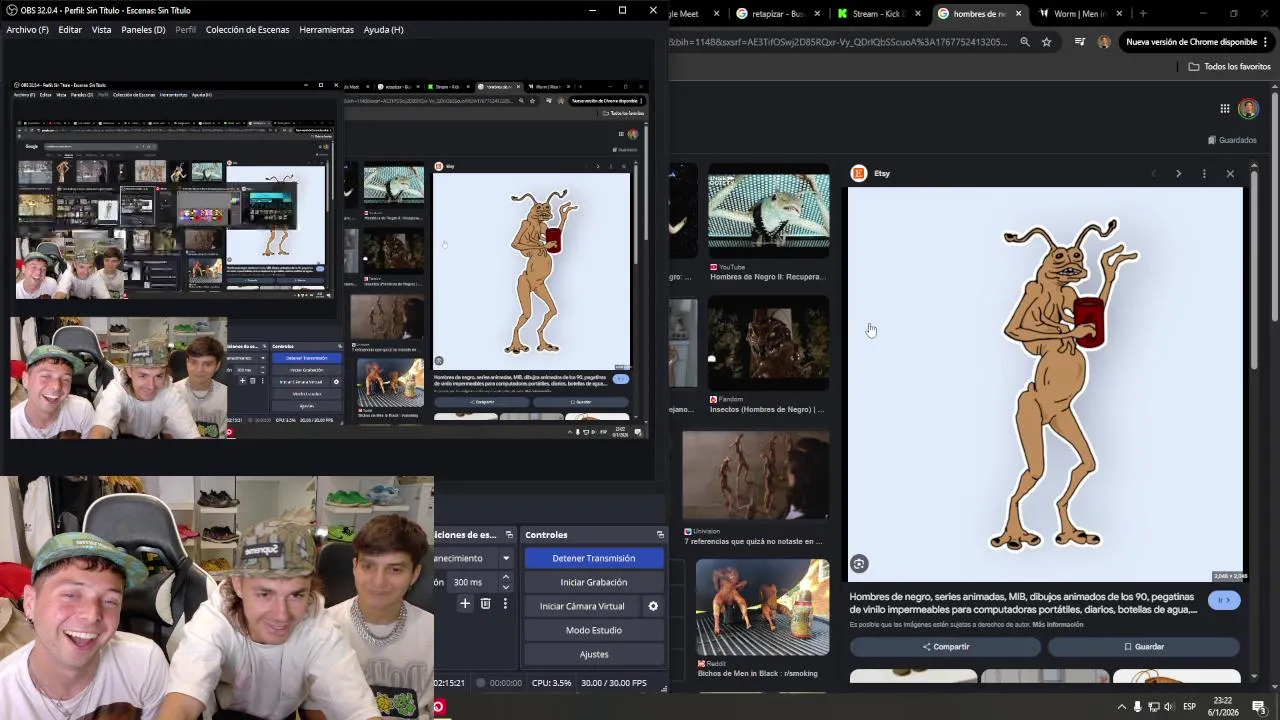Open Todos los favoritos folder
The width and height of the screenshot is (1280, 720).
click(1230, 67)
